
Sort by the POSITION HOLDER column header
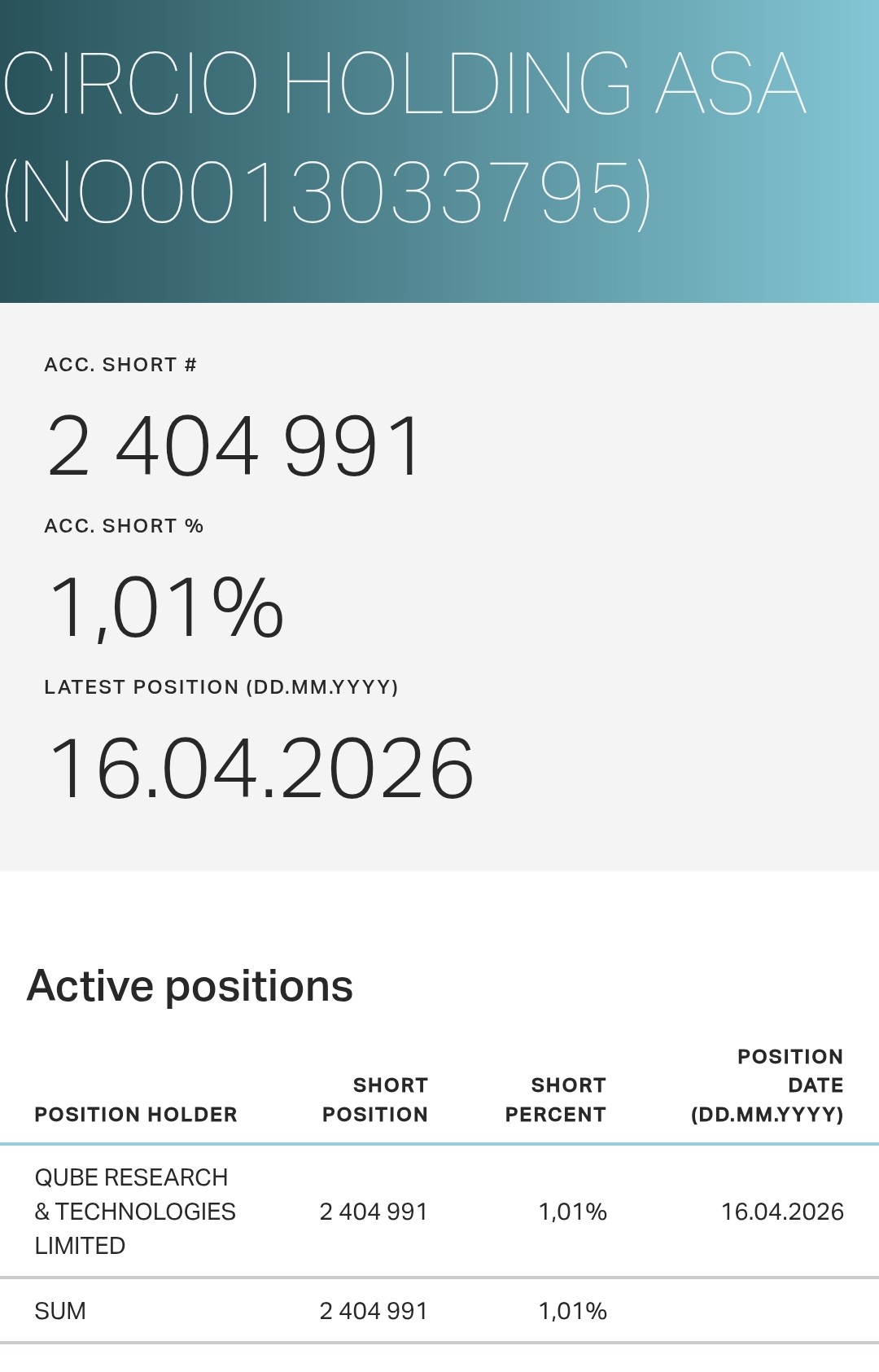click(x=136, y=1115)
